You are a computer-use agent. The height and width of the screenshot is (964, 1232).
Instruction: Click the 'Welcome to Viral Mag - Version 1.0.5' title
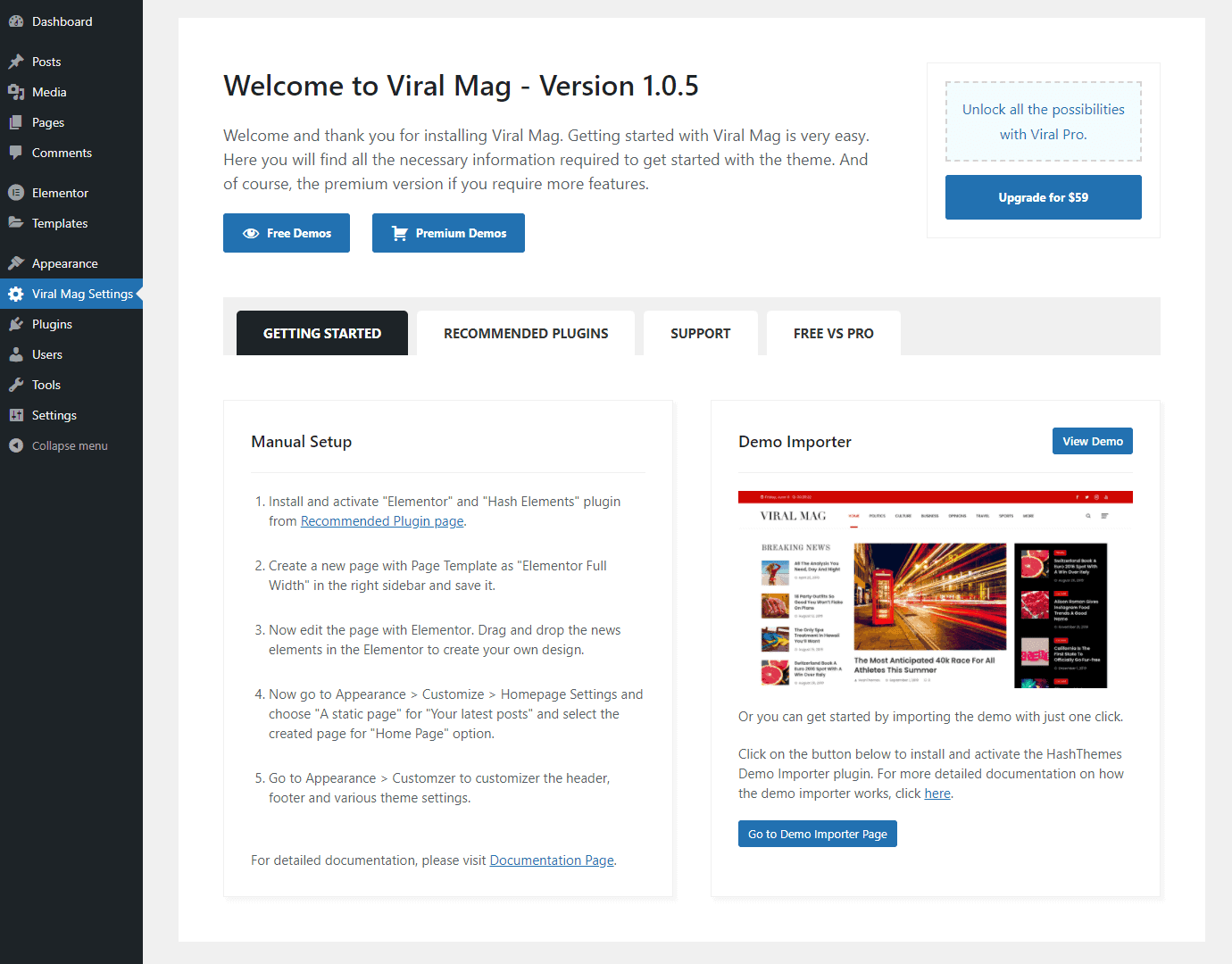coord(461,86)
